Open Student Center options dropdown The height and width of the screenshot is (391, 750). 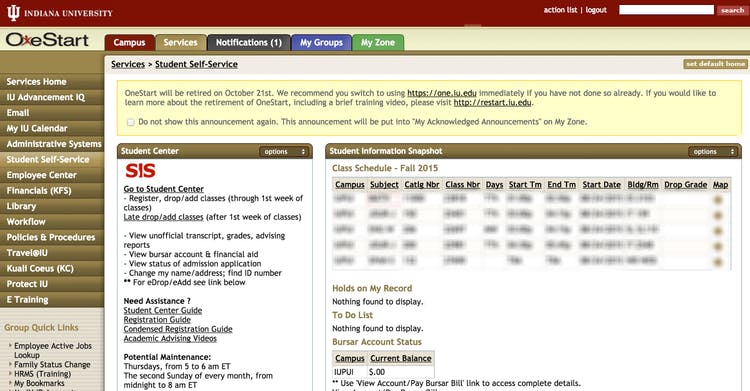(x=285, y=152)
